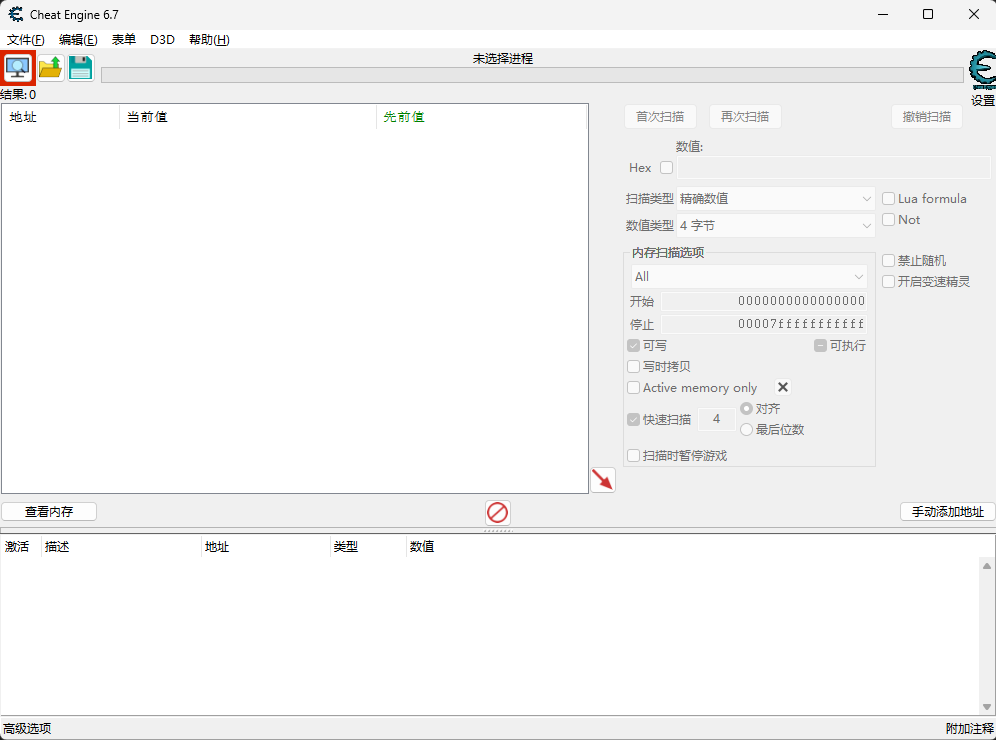Viewport: 996px width, 740px height.
Task: Open Cheat Engine settings logo icon
Action: (982, 73)
